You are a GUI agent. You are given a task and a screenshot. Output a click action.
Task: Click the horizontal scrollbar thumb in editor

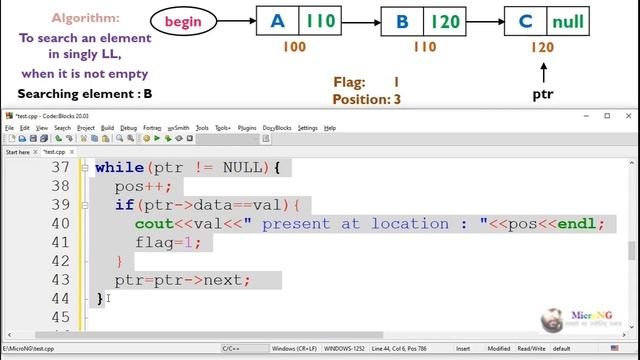pyautogui.click(x=209, y=335)
